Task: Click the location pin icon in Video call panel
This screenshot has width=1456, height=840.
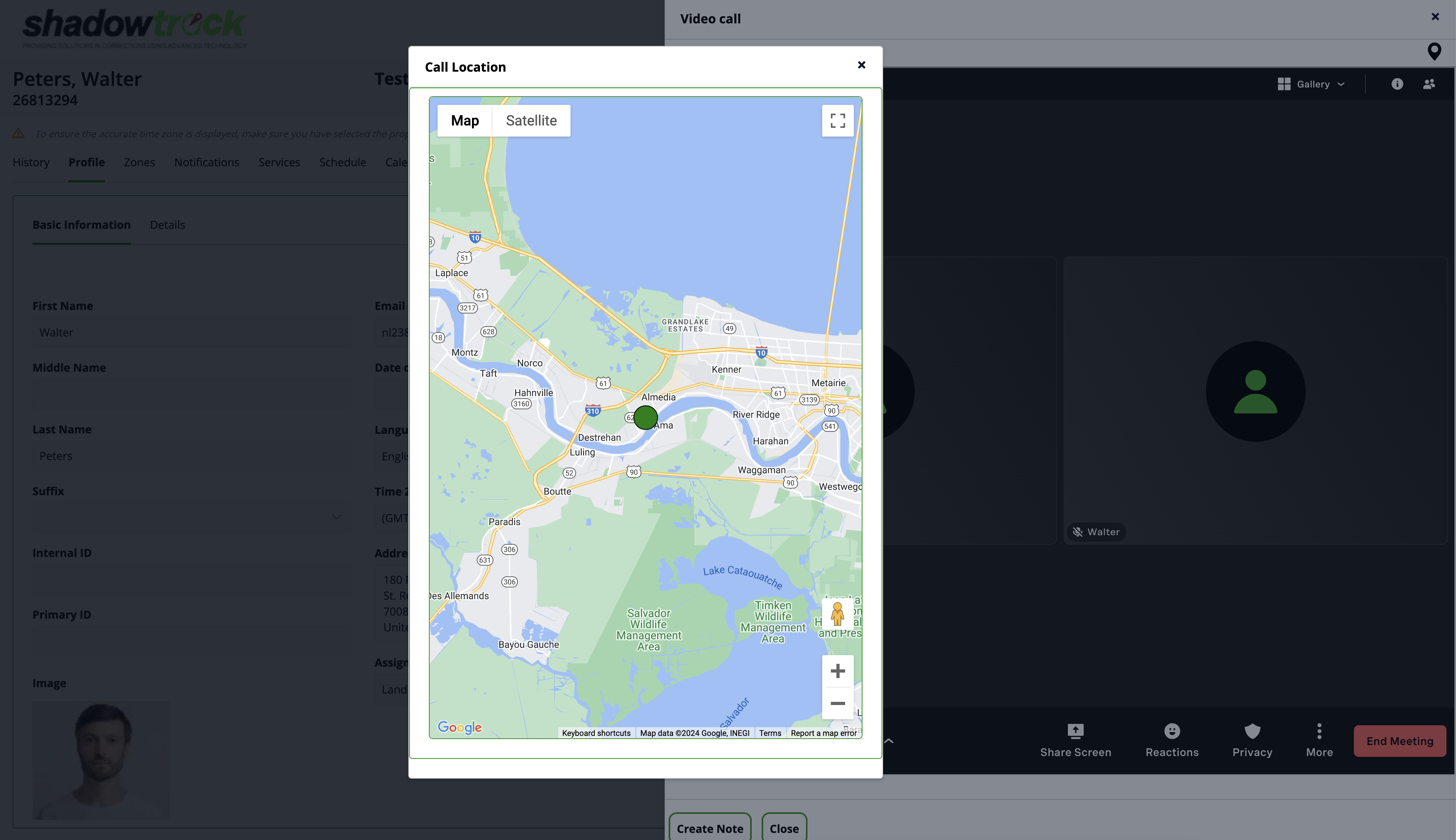Action: point(1434,52)
